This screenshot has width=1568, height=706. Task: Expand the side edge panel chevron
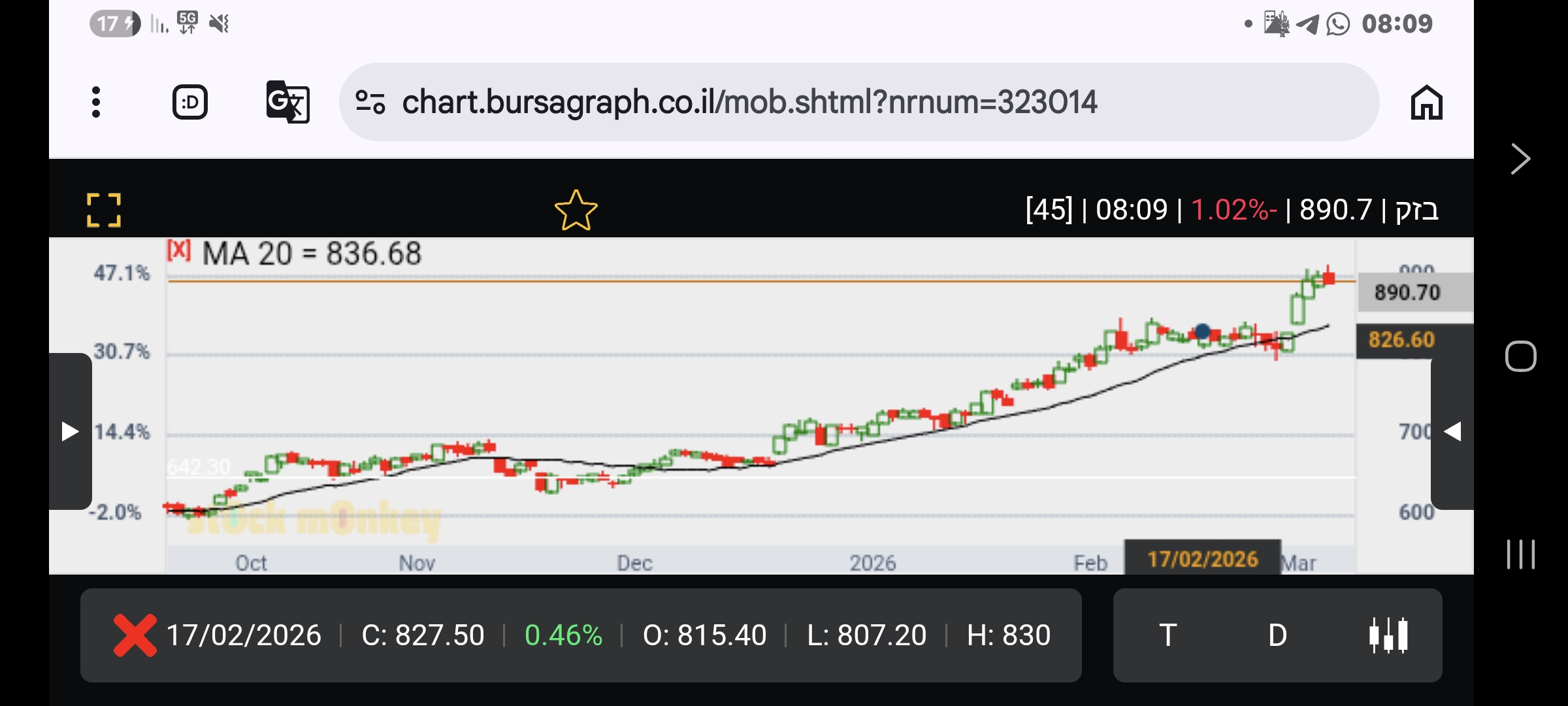(1520, 159)
